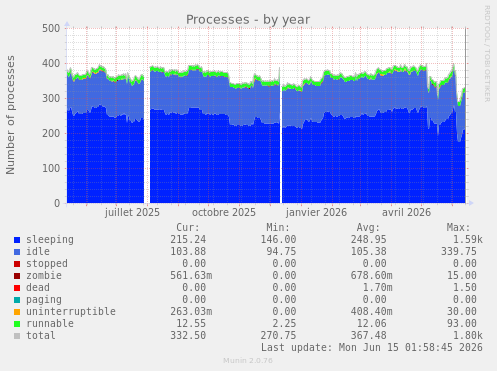Viewport: 497px width, 371px height.
Task: Click the 'Last update' timestamp text
Action: click(372, 348)
